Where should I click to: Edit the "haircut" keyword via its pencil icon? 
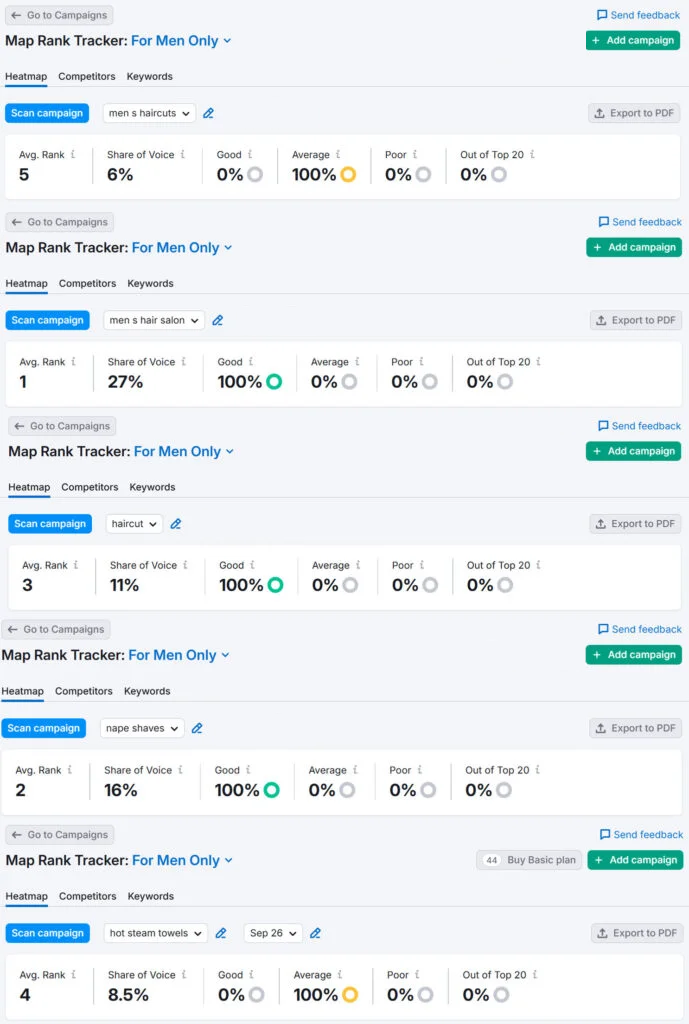click(x=176, y=524)
